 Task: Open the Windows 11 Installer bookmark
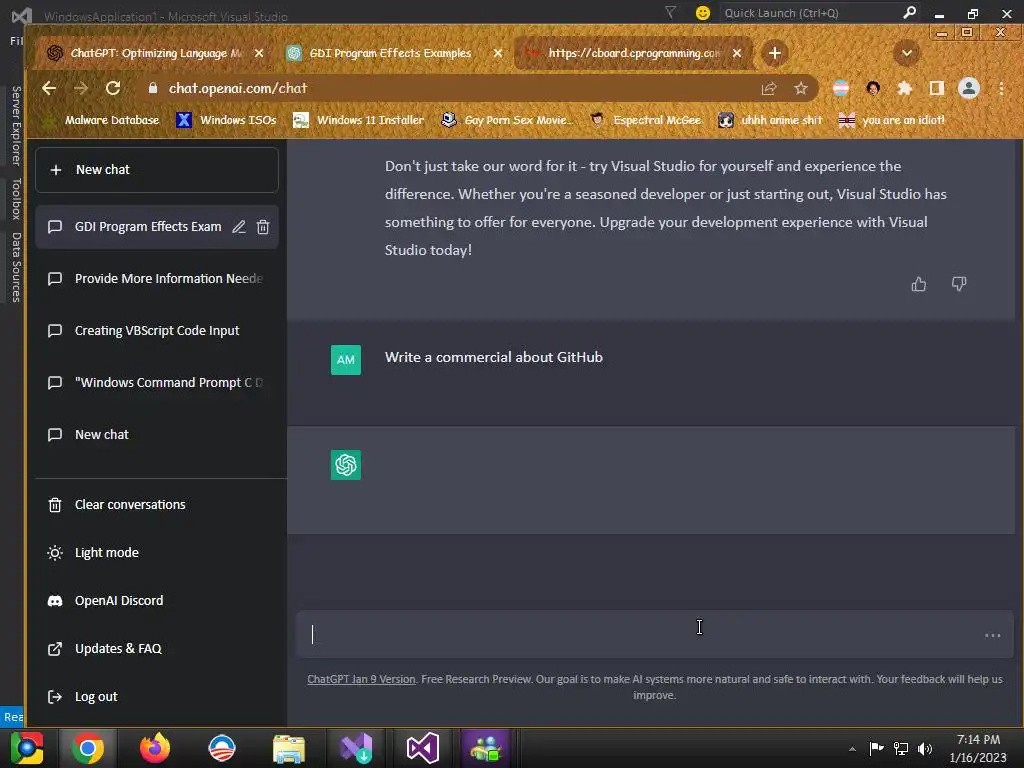359,120
